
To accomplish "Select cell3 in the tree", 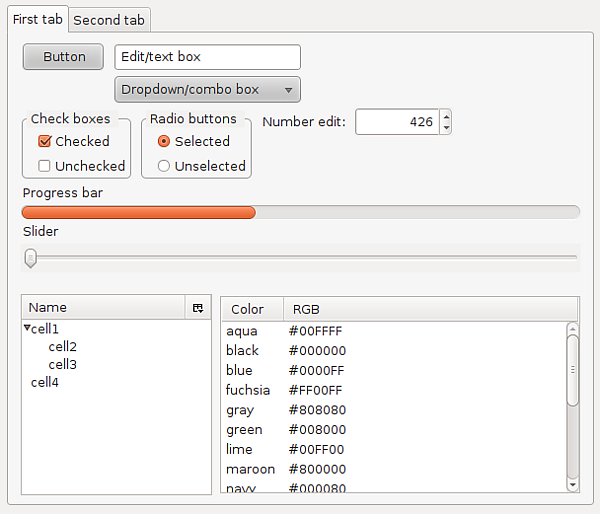I will pyautogui.click(x=63, y=365).
